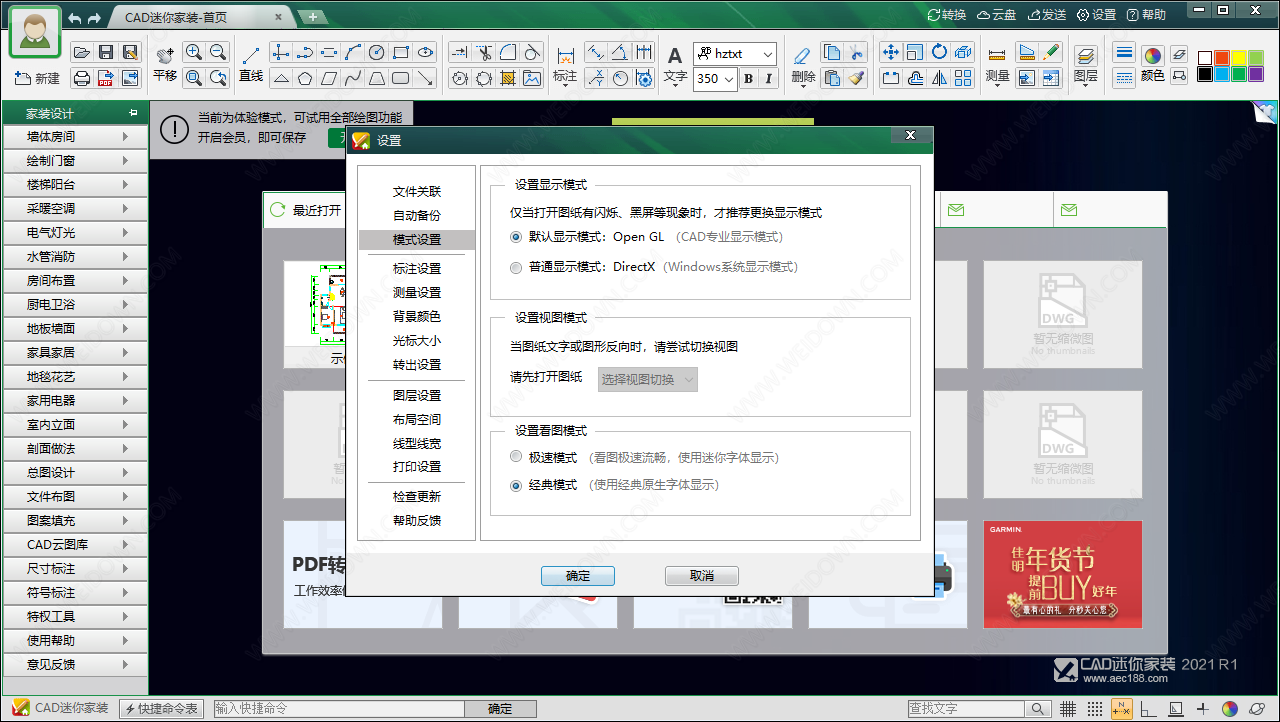Screen dimensions: 1280x722
Task: Click the rotate tool icon
Action: [x=939, y=53]
